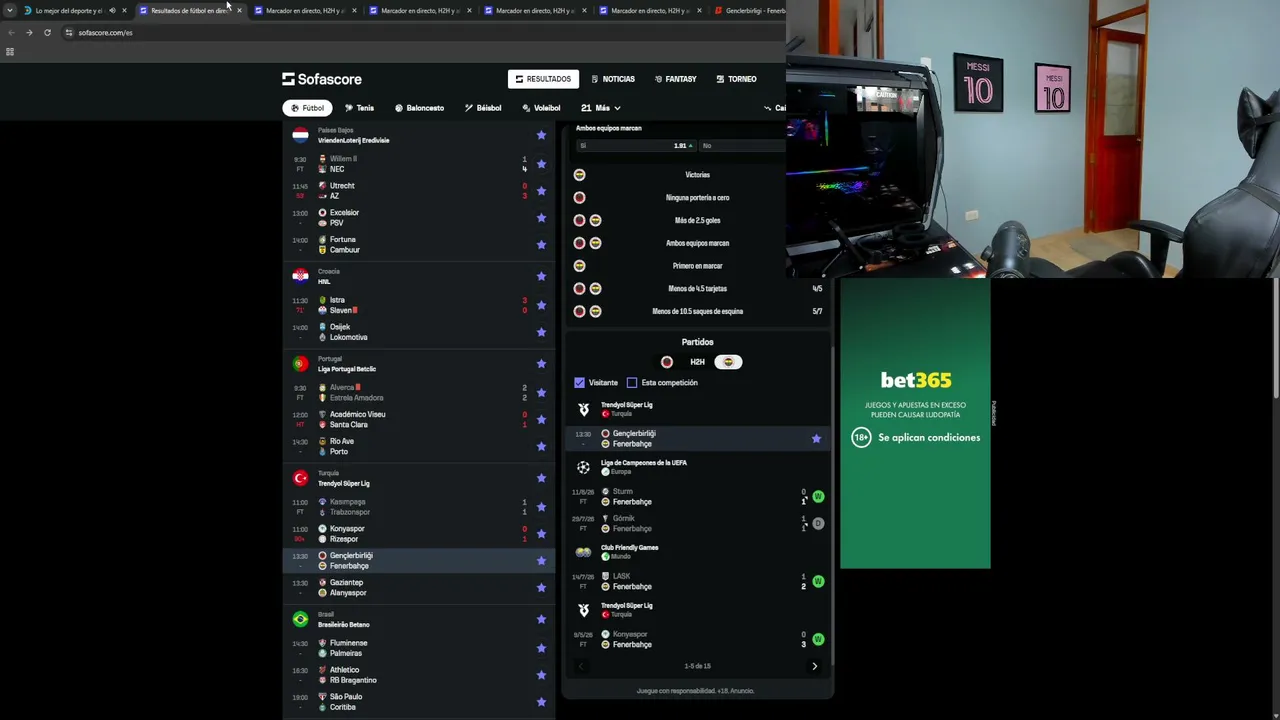
Task: Reload the sofascore.com page
Action: coord(47,32)
